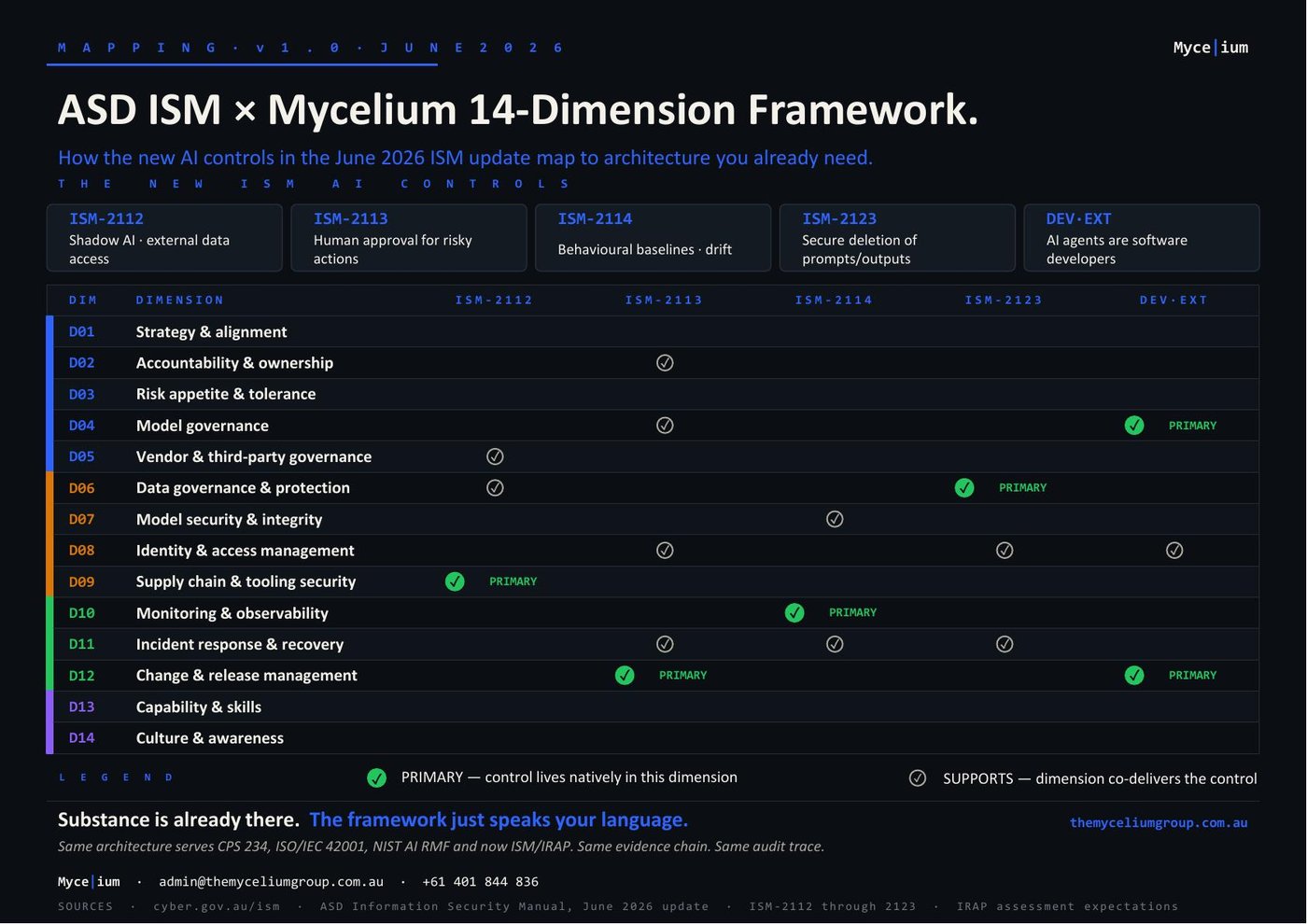Screen dimensions: 1307x924
Task: Select the Monitoring & observability label
Action: pos(232,613)
